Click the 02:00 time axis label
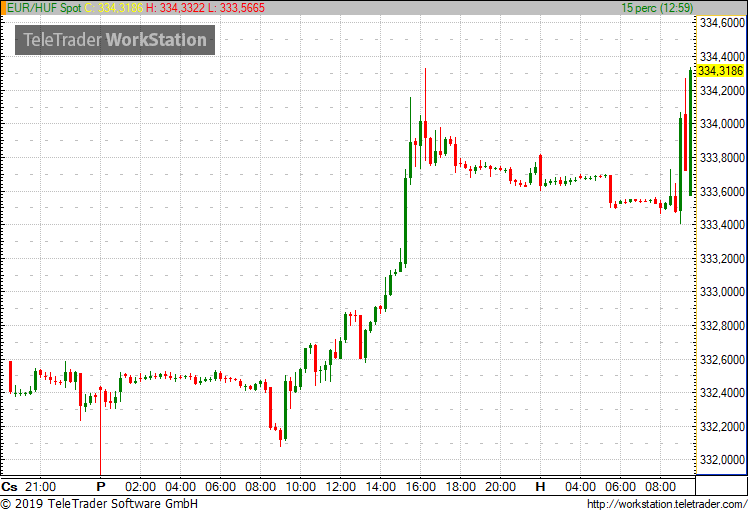This screenshot has height=513, width=748. click(x=140, y=487)
